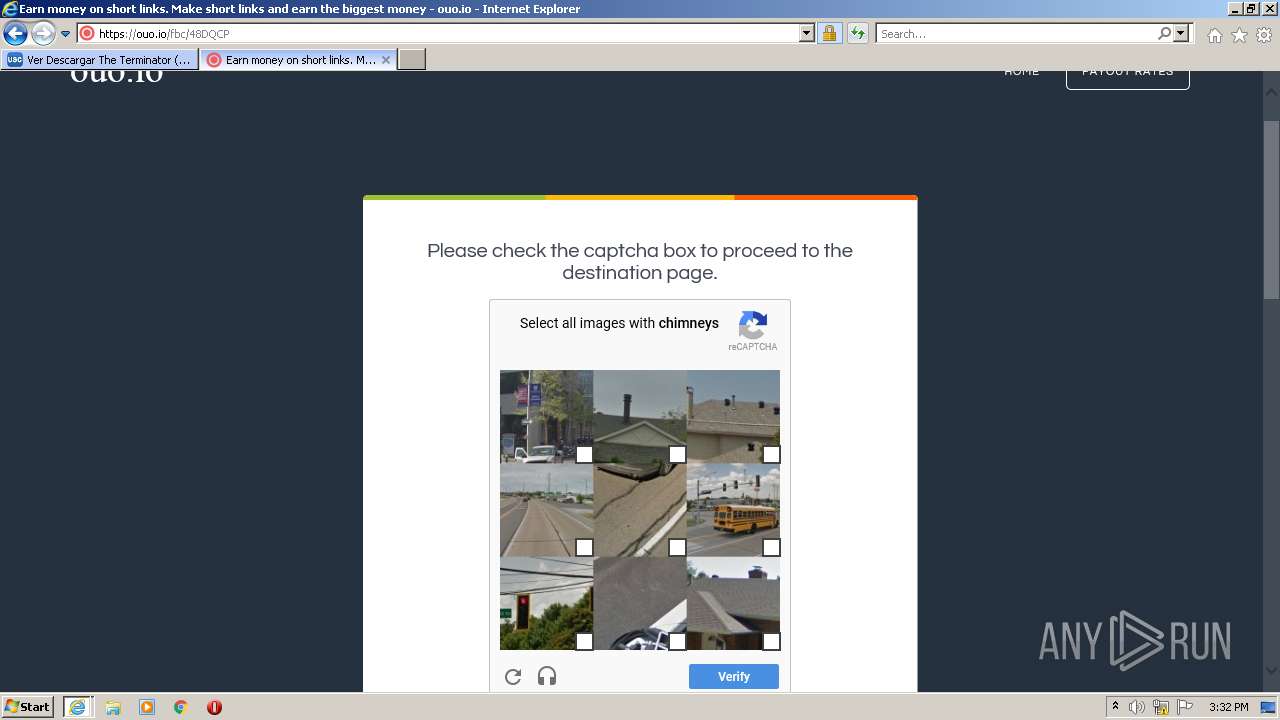The width and height of the screenshot is (1280, 720).
Task: Switch to Ver Descargar The Terminator tab
Action: tap(100, 60)
